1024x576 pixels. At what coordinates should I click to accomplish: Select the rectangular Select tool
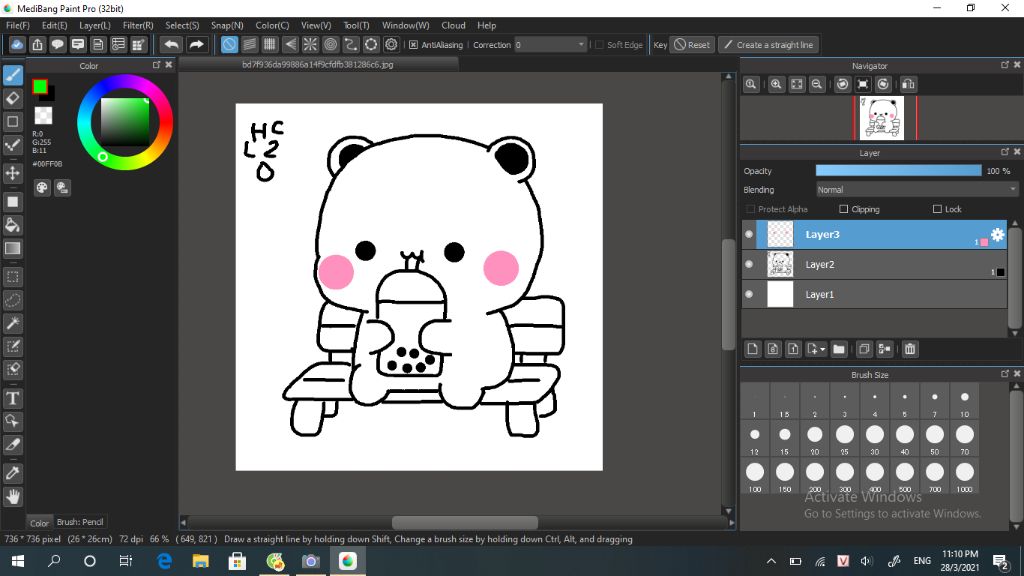pyautogui.click(x=12, y=277)
